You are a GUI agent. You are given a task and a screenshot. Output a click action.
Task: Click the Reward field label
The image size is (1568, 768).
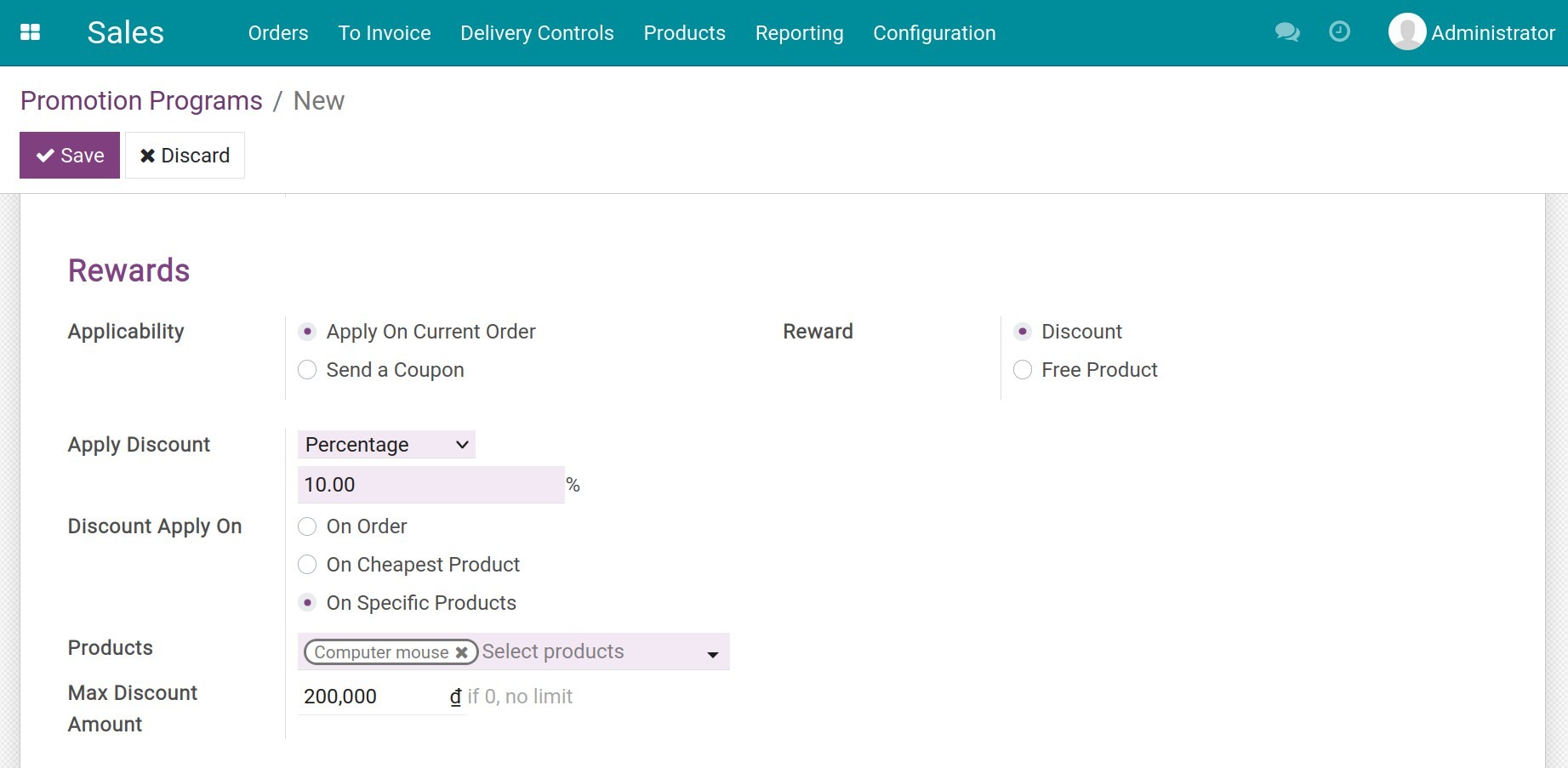click(x=818, y=332)
